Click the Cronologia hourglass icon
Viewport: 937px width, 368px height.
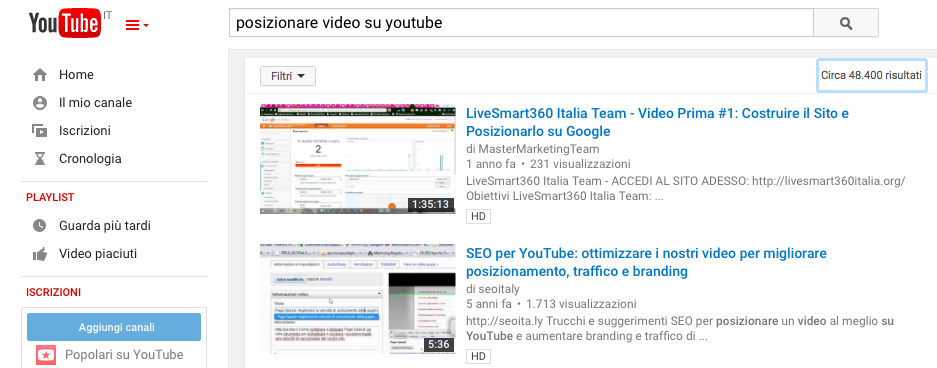pyautogui.click(x=40, y=159)
